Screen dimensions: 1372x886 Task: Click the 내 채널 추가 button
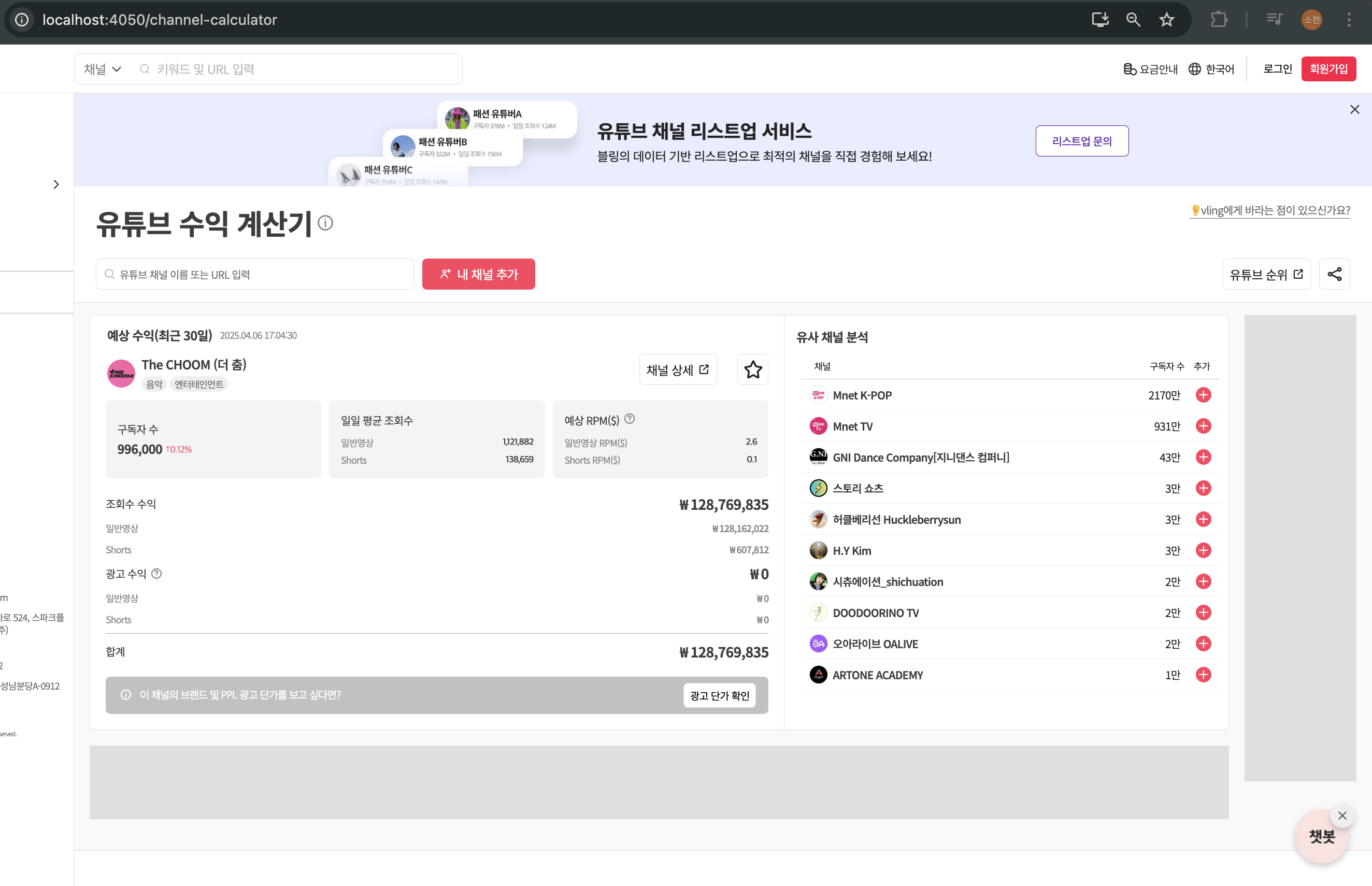click(x=478, y=275)
